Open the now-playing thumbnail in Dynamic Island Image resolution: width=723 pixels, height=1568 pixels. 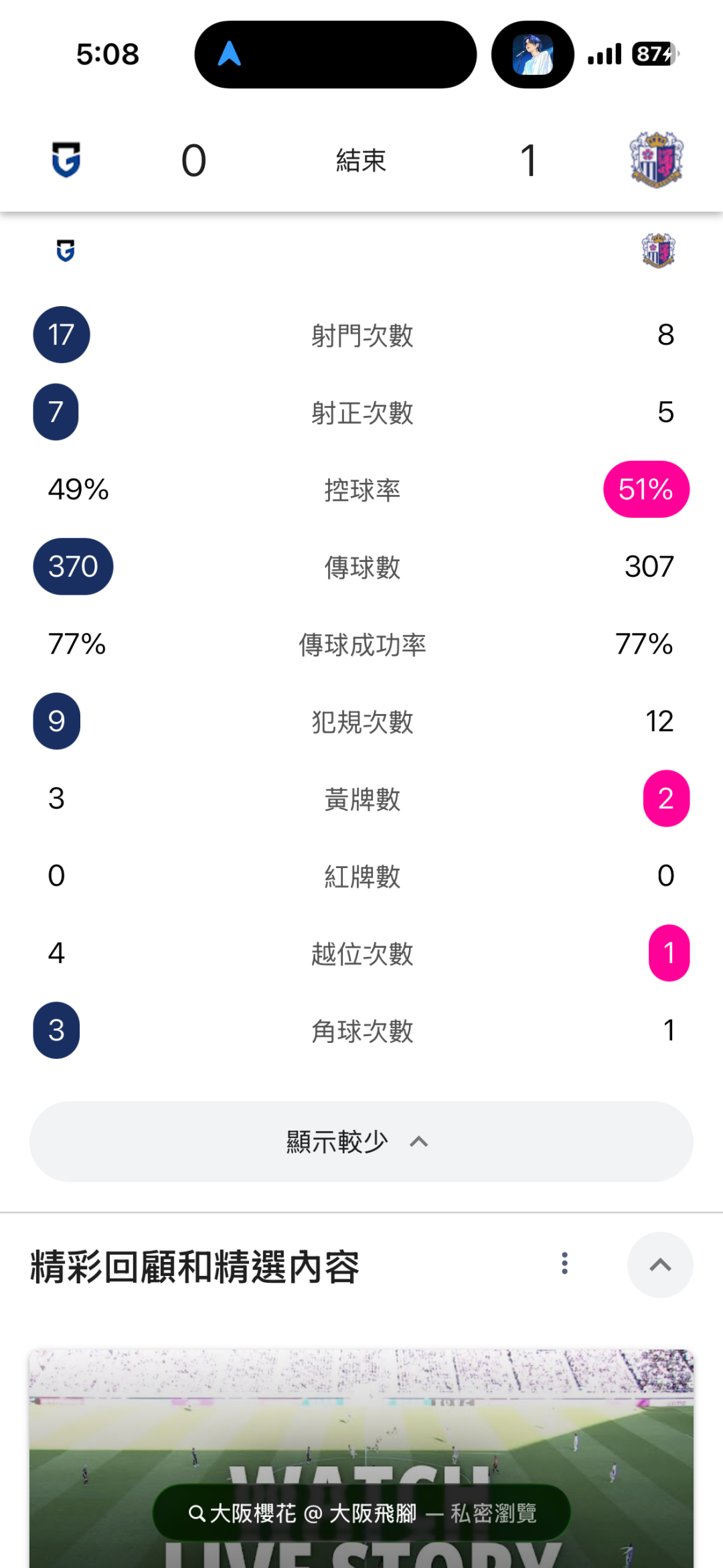532,54
